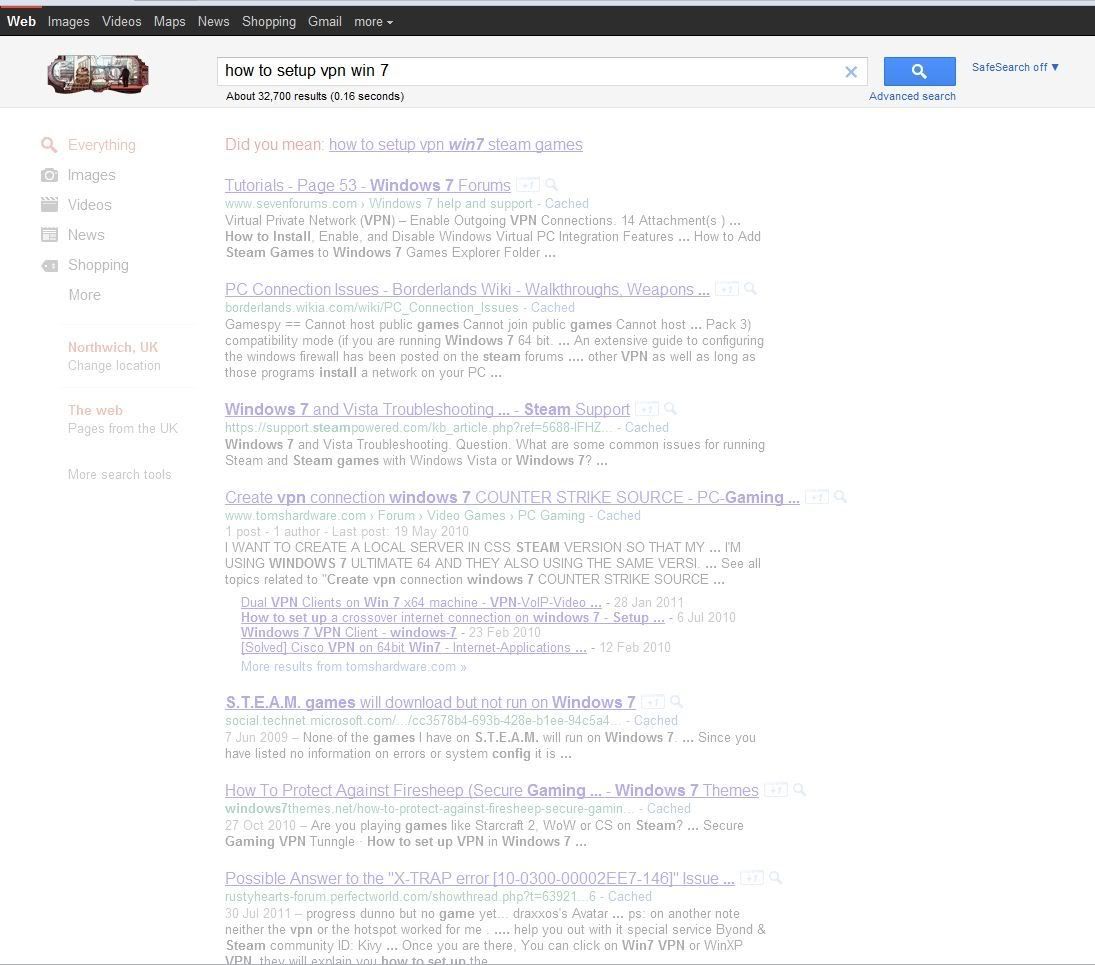Open Maps in the top bar
This screenshot has height=965, width=1095.
coord(170,22)
